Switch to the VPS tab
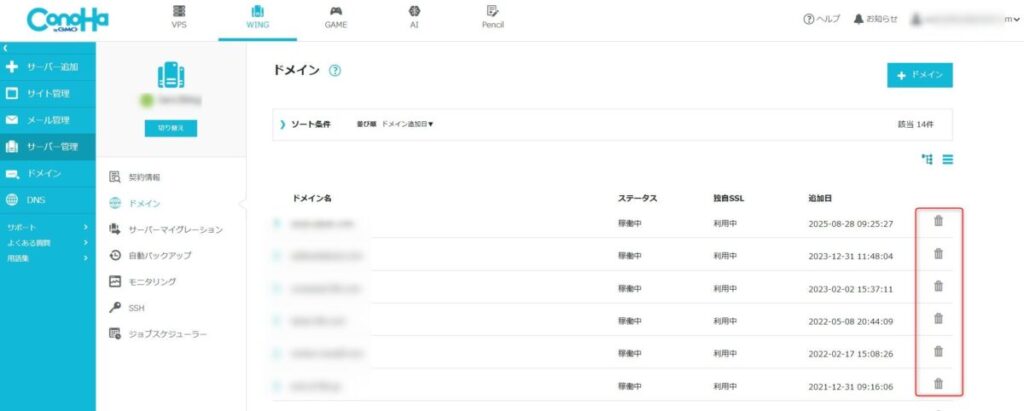Screen dimensions: 1024x411 click(x=179, y=18)
